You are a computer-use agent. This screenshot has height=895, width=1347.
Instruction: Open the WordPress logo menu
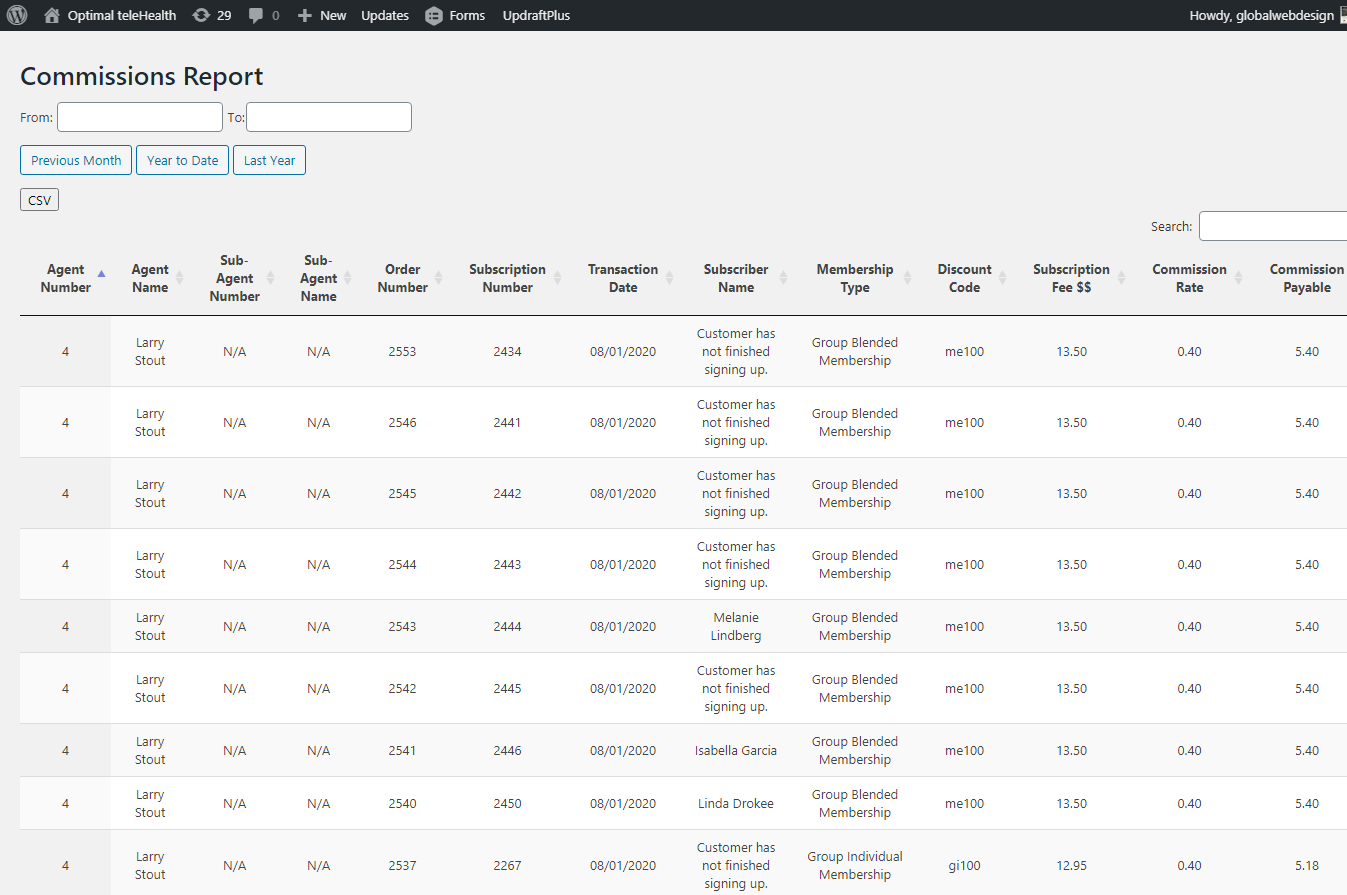[17, 15]
